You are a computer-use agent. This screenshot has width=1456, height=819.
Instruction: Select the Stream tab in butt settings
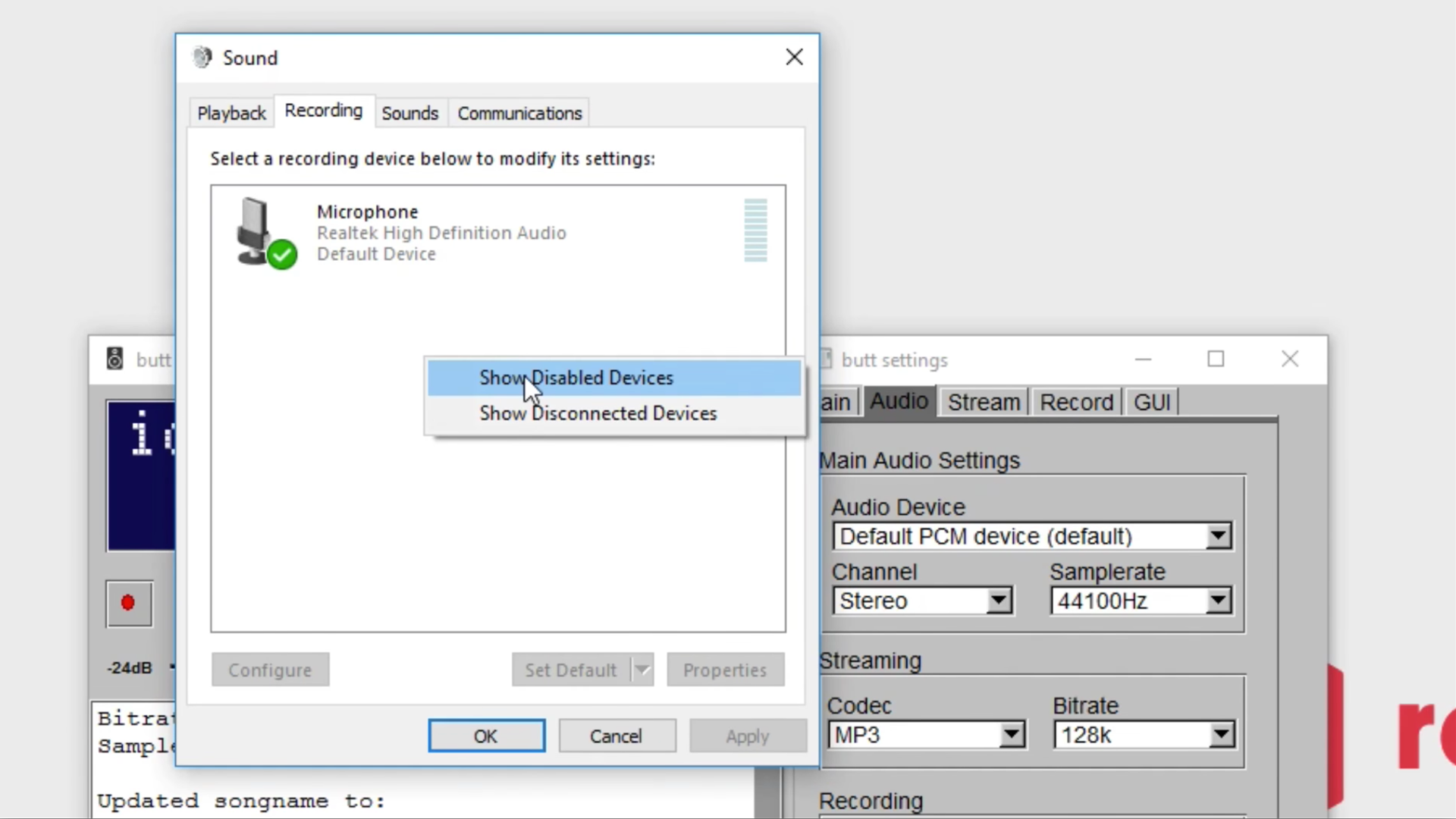pos(984,401)
